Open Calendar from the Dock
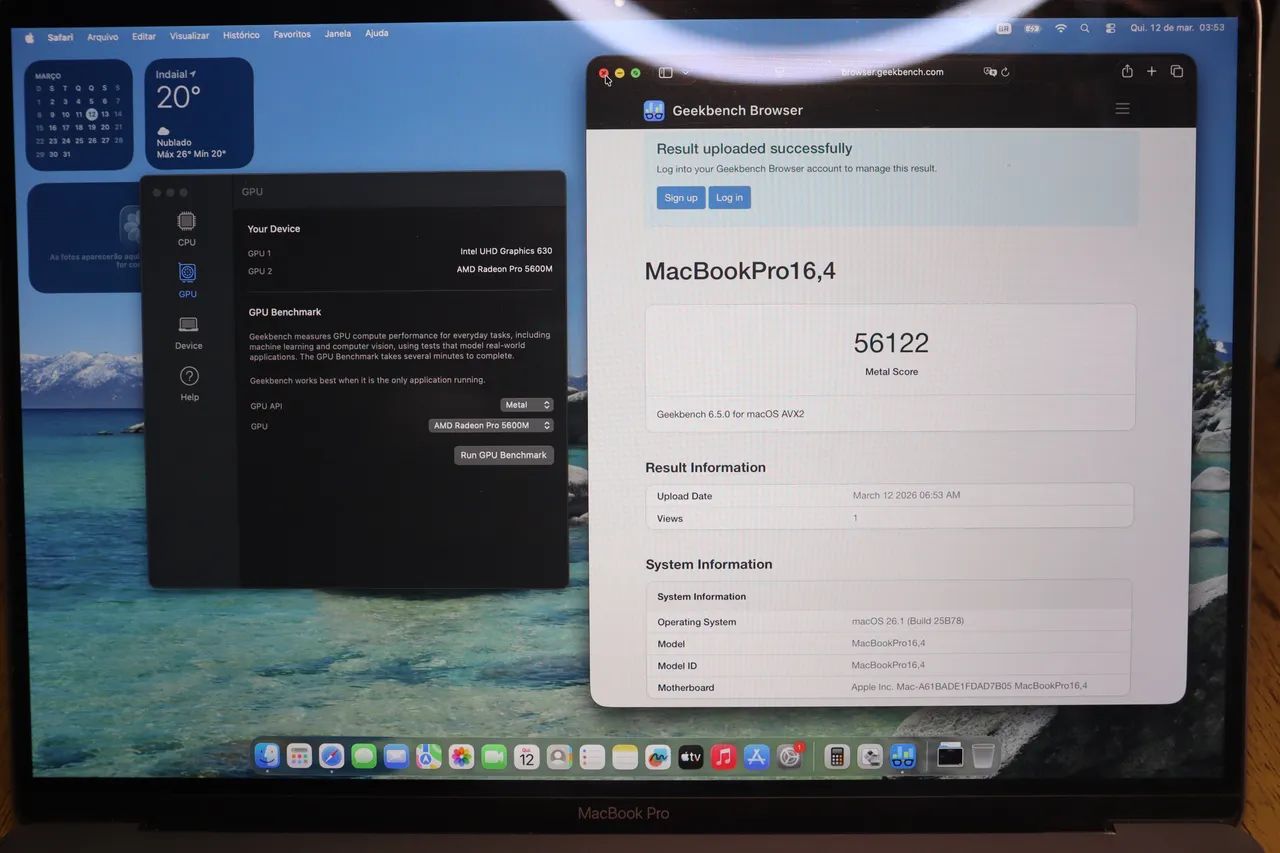Viewport: 1280px width, 853px height. (527, 757)
